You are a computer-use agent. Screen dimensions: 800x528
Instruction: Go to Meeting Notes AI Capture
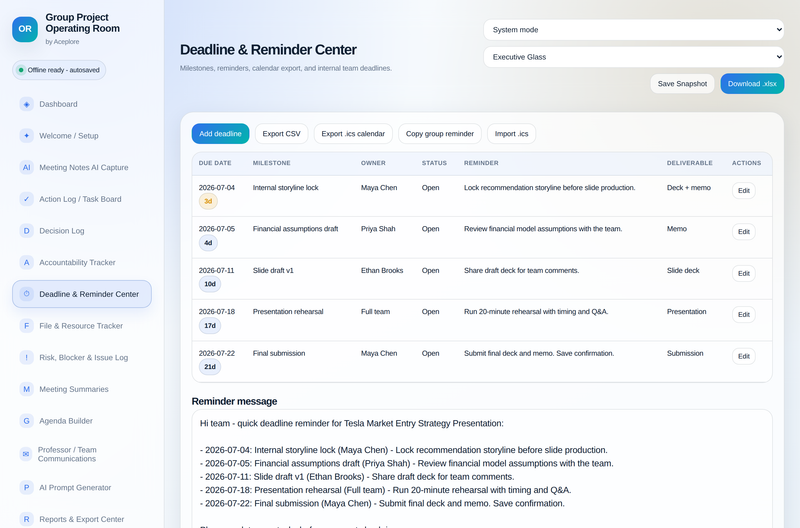pos(82,167)
